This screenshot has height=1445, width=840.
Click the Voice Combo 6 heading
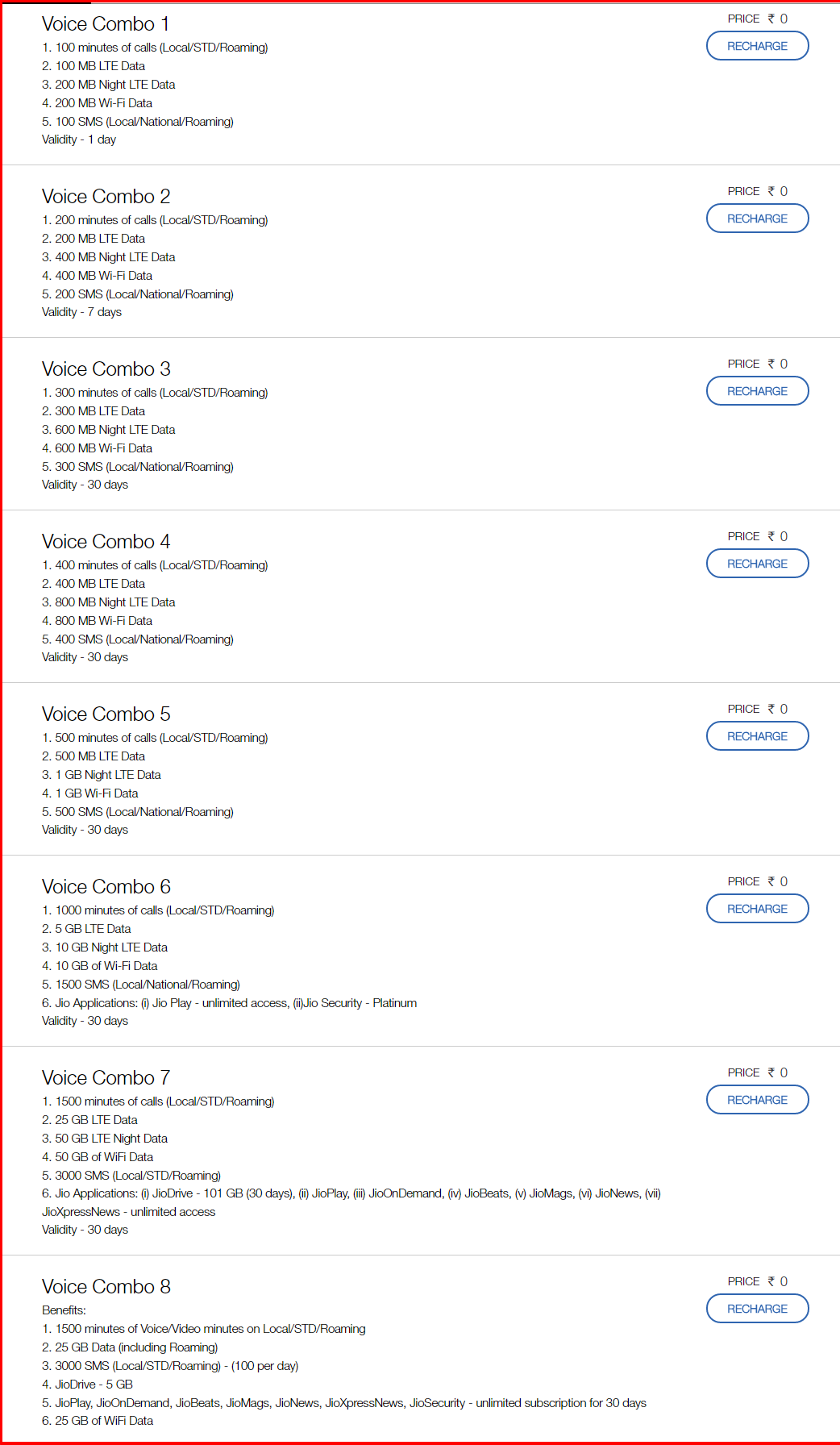pyautogui.click(x=106, y=887)
